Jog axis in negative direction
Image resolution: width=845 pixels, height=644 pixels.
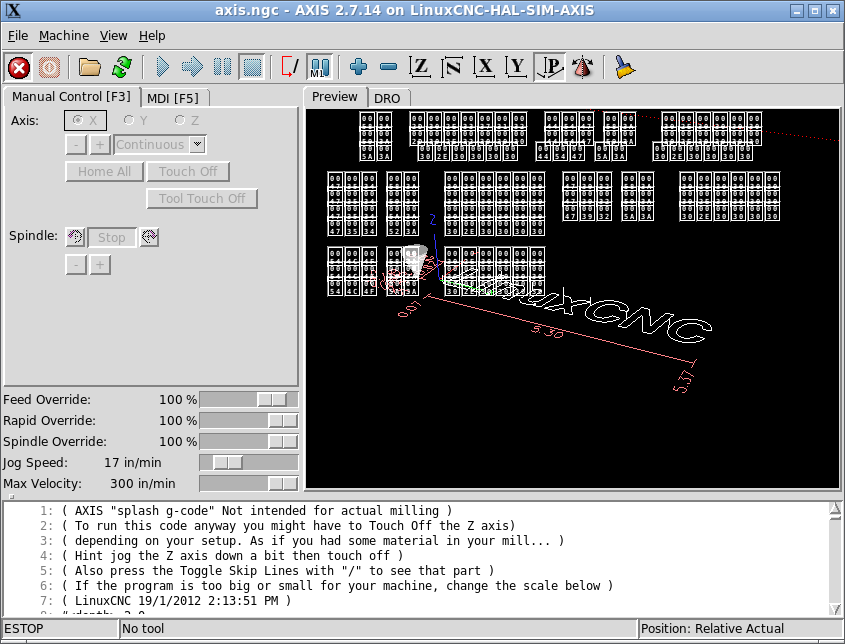click(x=77, y=144)
